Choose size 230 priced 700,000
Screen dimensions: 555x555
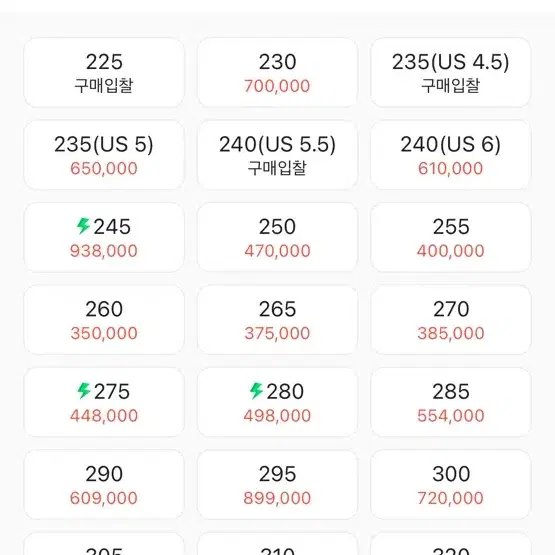tap(277, 73)
